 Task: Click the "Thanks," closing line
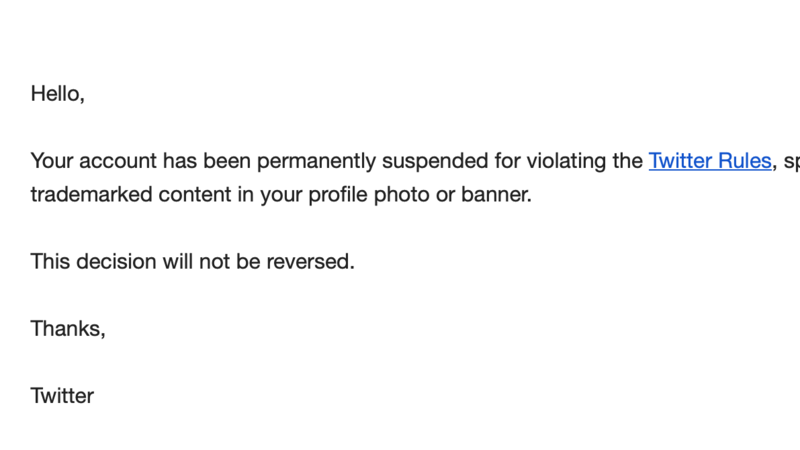pyautogui.click(x=68, y=329)
